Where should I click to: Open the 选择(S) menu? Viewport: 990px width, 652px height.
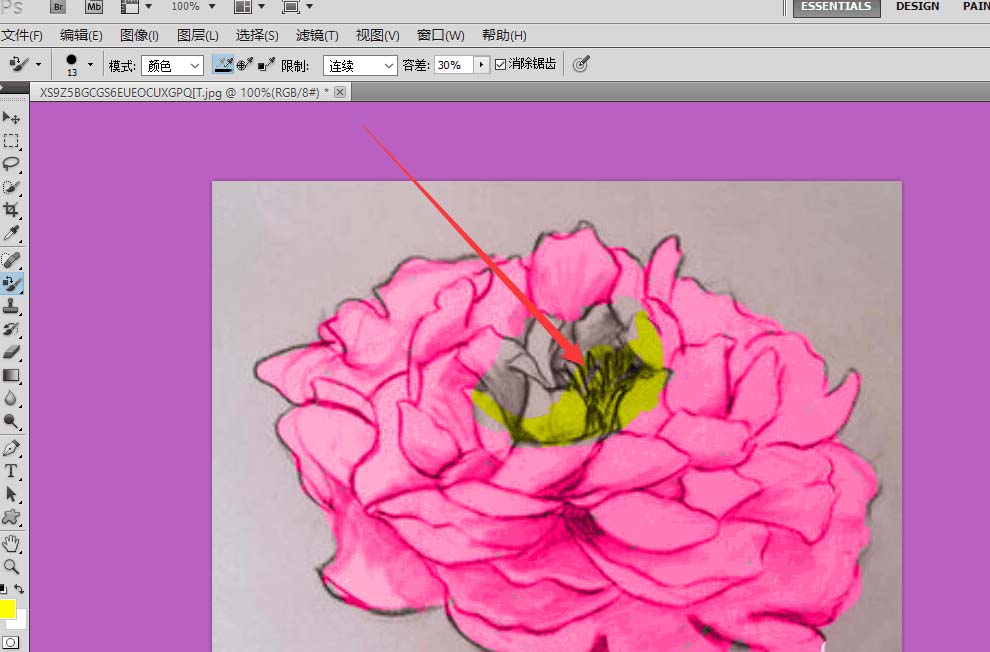257,35
